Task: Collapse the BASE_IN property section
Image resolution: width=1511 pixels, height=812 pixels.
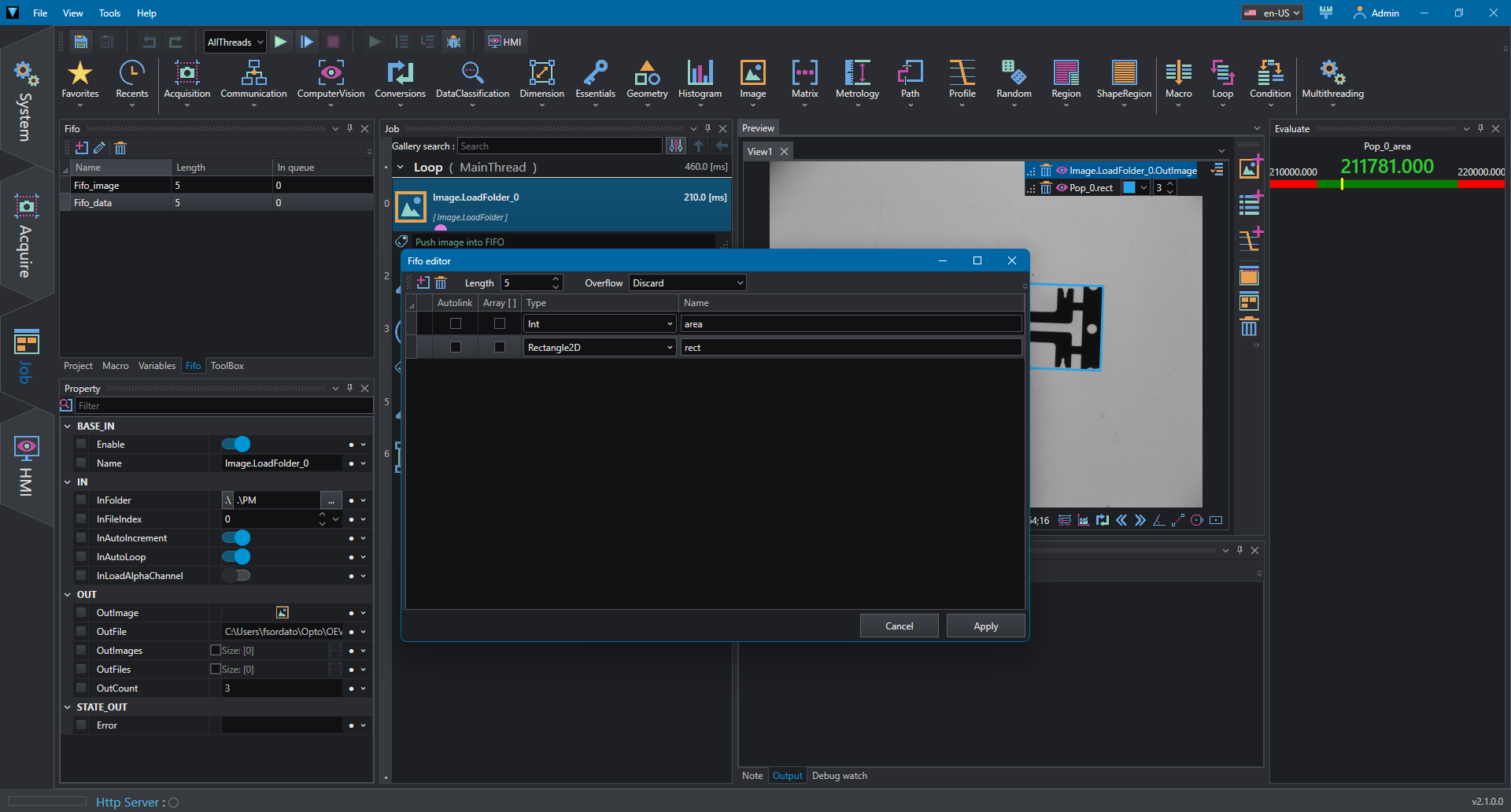Action: (x=68, y=426)
